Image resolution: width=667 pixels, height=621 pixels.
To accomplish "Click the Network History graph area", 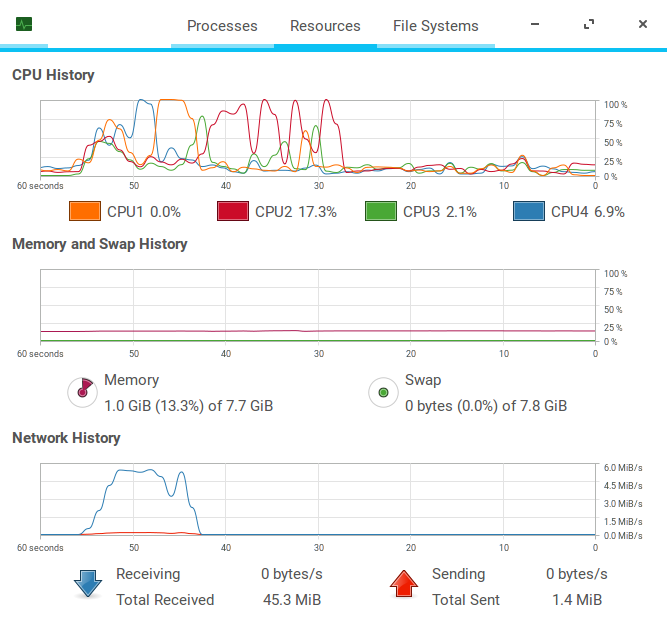I will coord(318,499).
